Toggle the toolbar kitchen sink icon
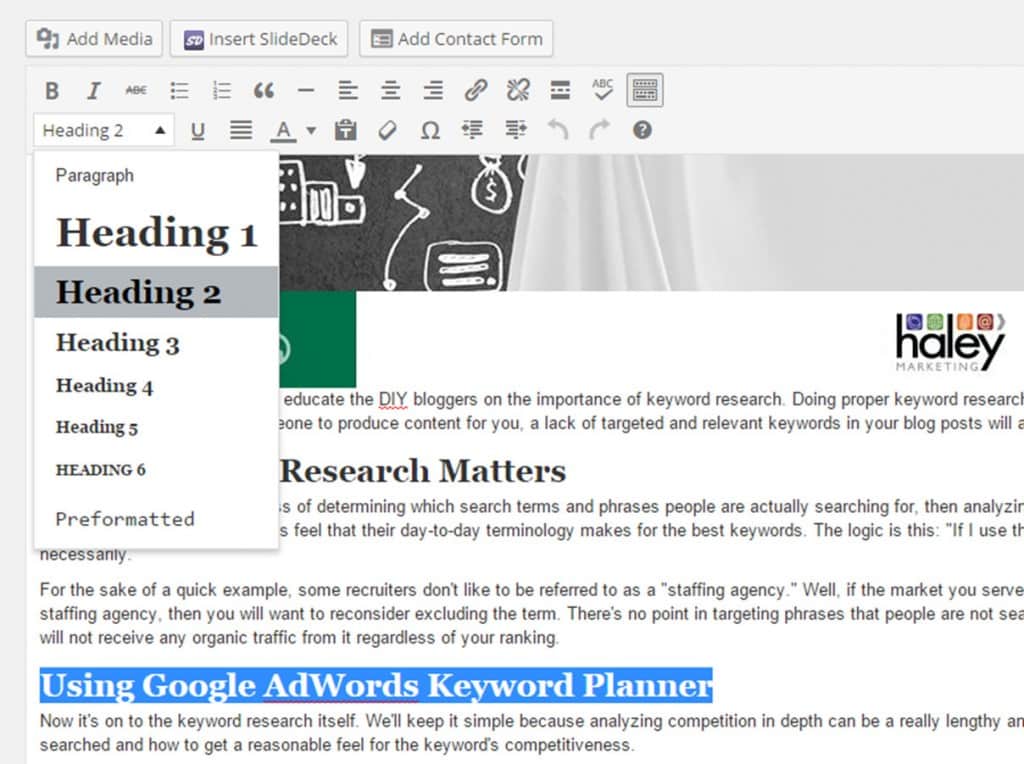Screen dimensions: 1024x764 (645, 90)
